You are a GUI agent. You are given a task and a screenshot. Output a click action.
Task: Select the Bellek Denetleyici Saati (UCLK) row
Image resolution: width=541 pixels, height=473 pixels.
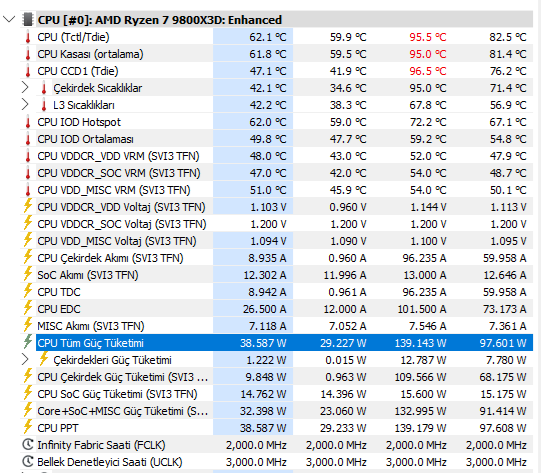[277, 462]
